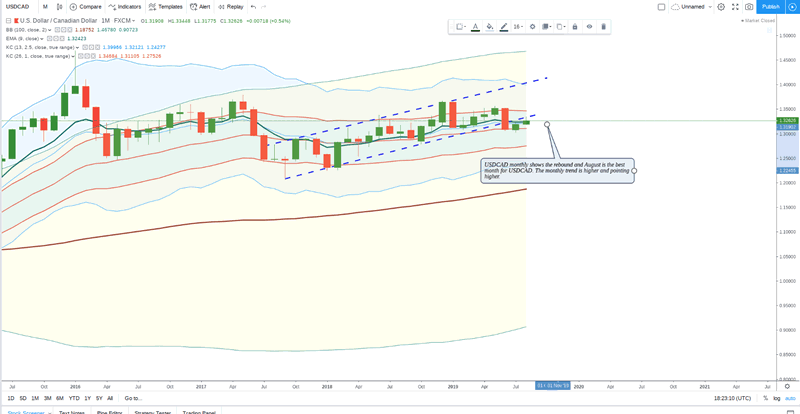The width and height of the screenshot is (800, 414).
Task: Start bar Replay mode
Action: pos(231,6)
